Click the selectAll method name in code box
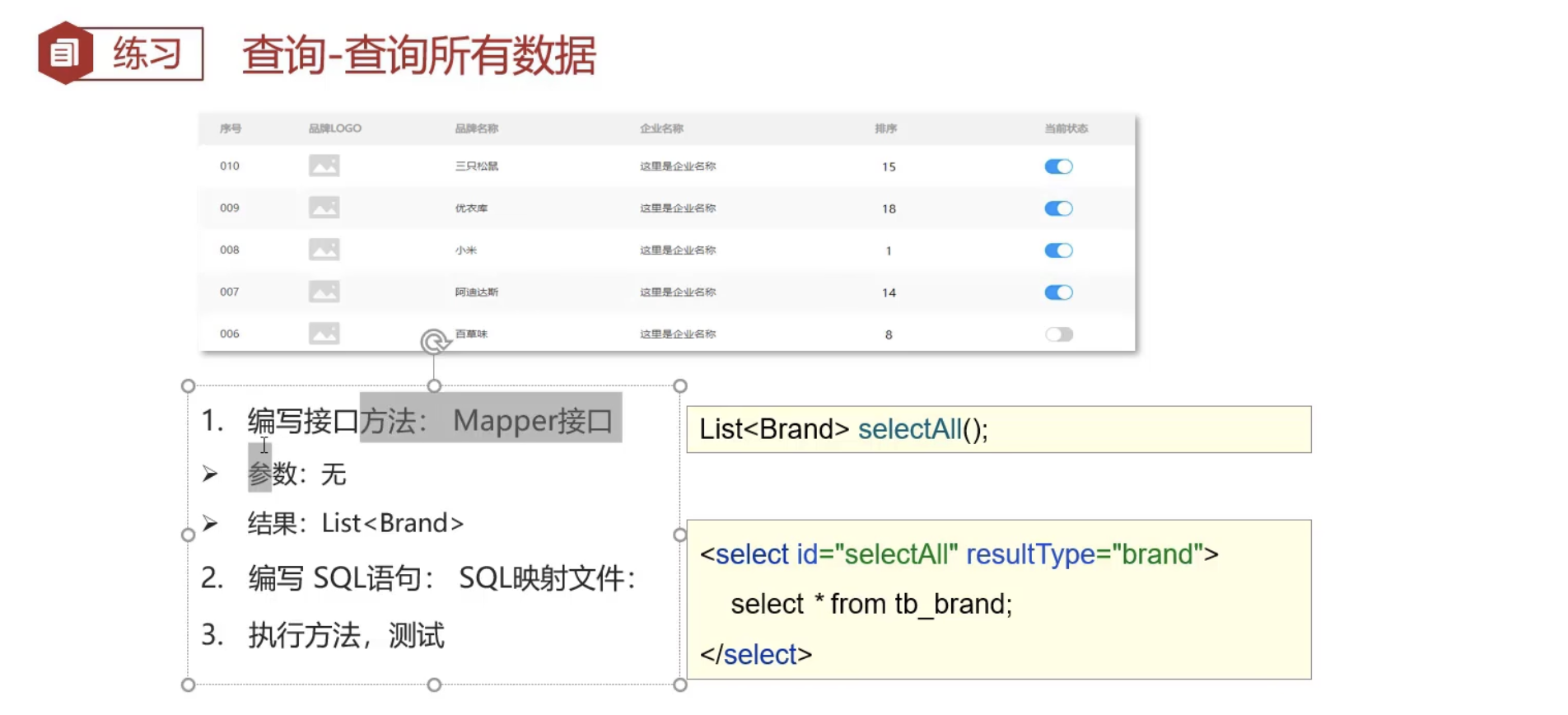This screenshot has height=715, width=1568. coord(909,429)
